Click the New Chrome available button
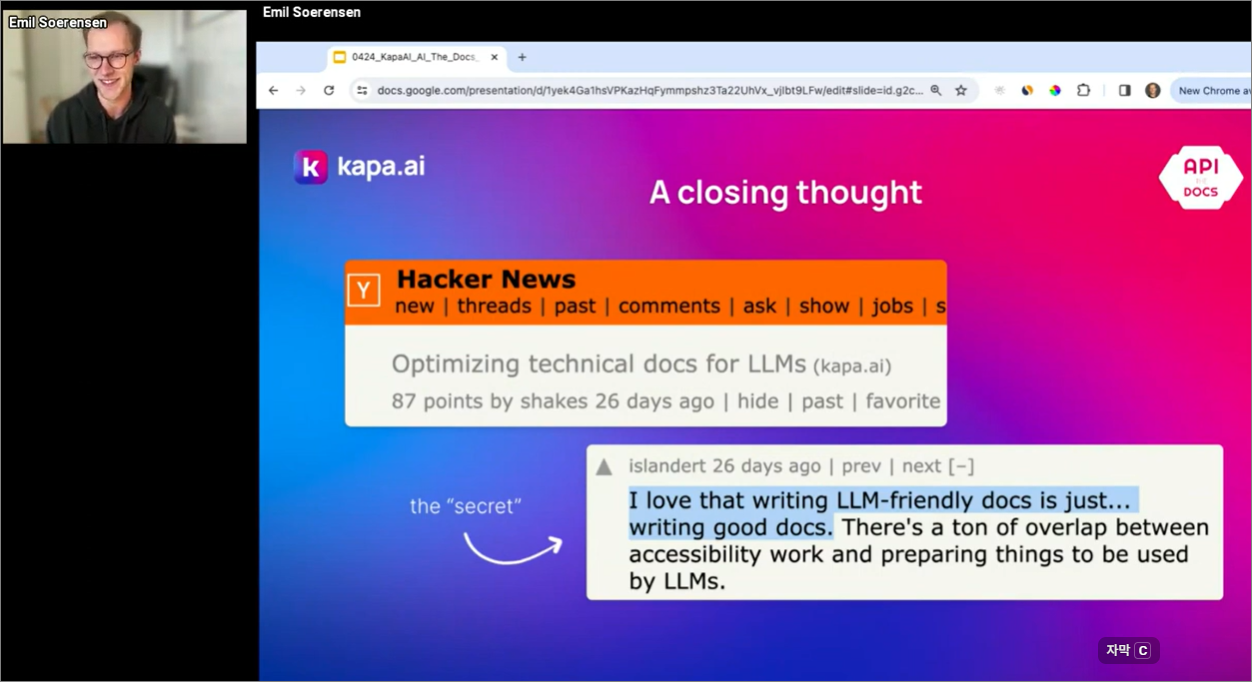Viewport: 1252px width, 682px height. pyautogui.click(x=1210, y=90)
